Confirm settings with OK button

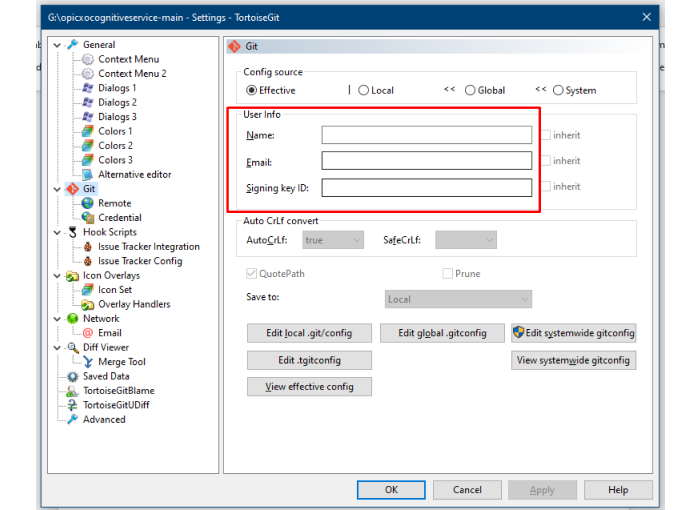tap(391, 490)
